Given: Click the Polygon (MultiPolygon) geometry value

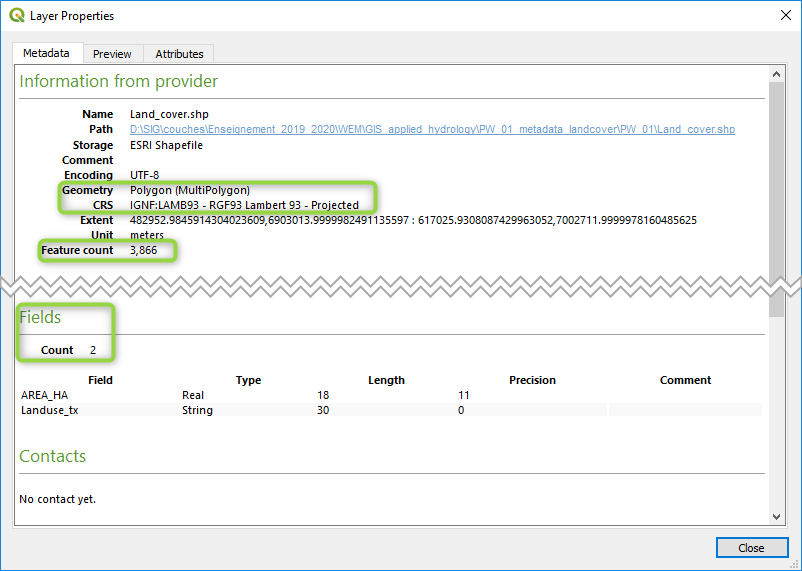Looking at the screenshot, I should 190,190.
